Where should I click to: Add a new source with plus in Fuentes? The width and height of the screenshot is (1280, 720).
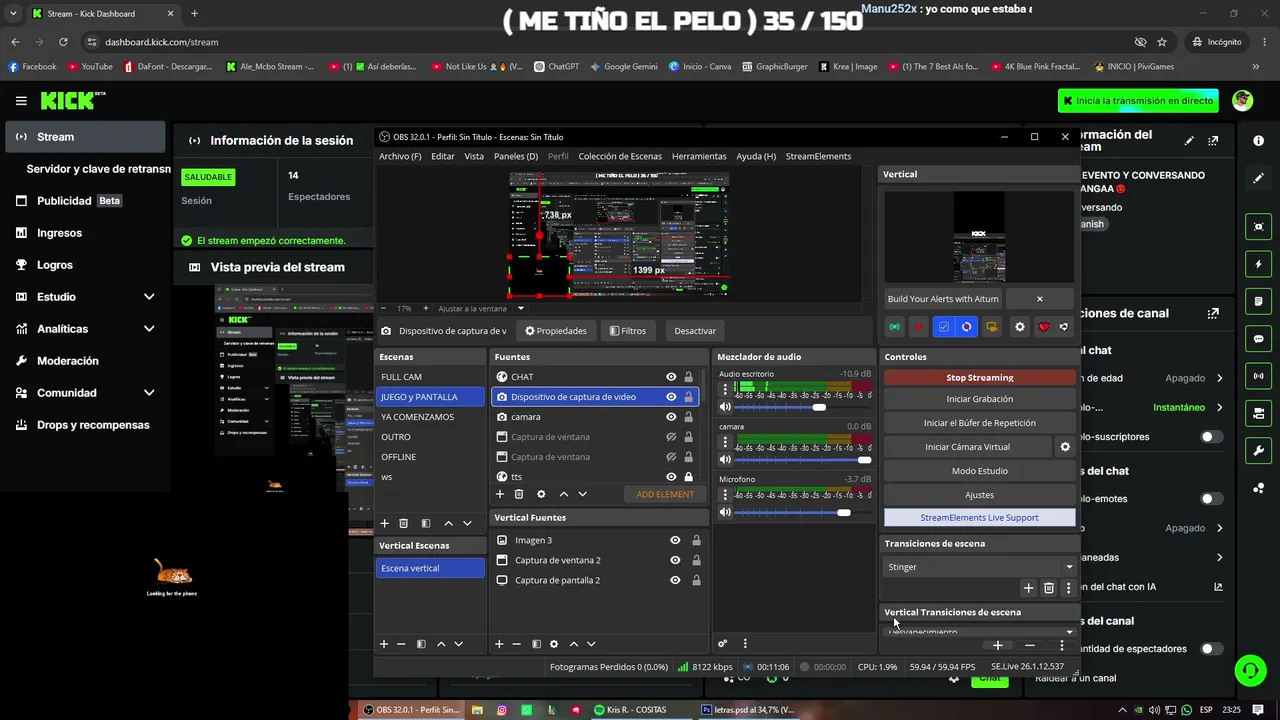[500, 494]
